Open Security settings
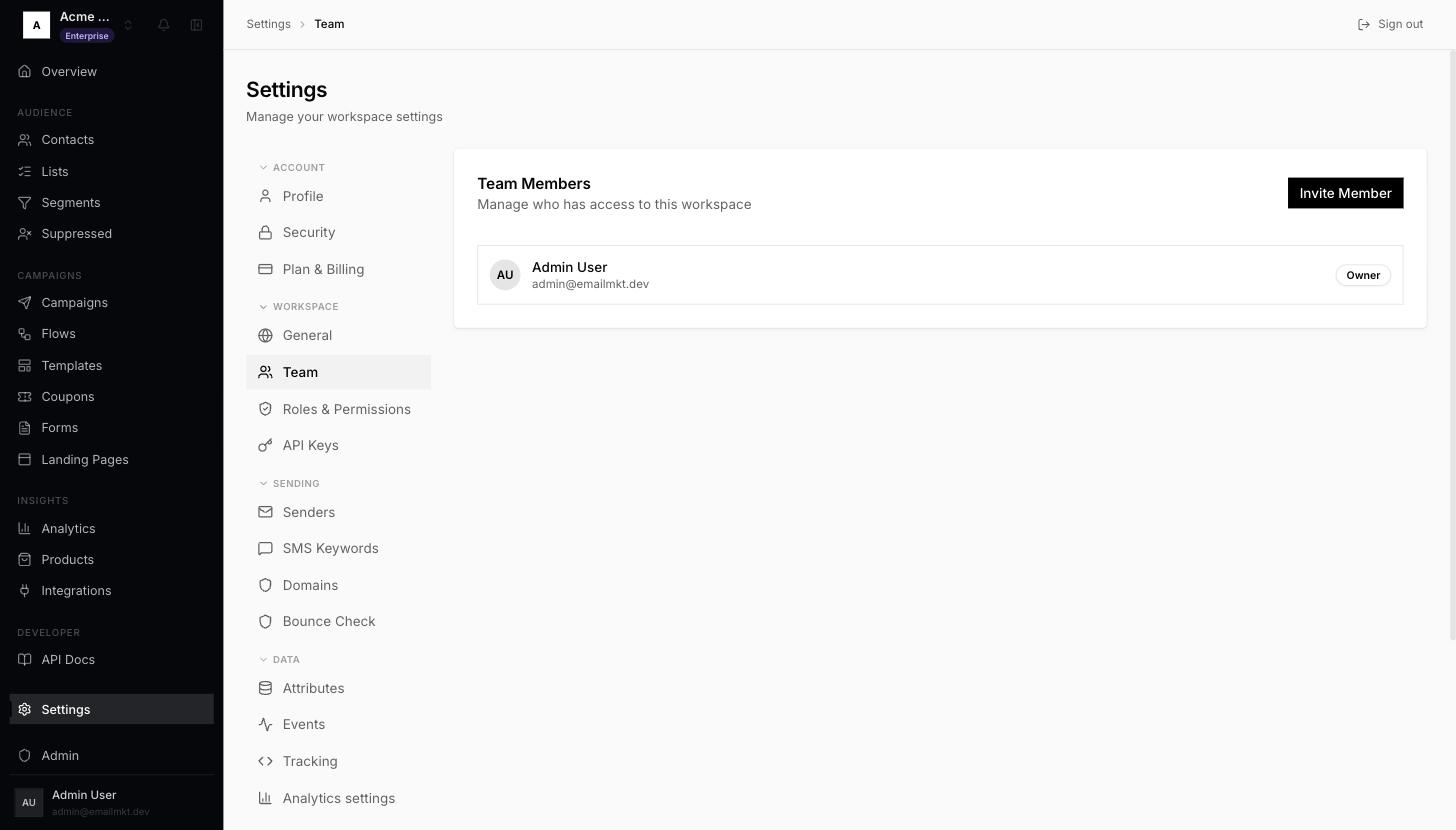This screenshot has width=1456, height=830. point(339,233)
